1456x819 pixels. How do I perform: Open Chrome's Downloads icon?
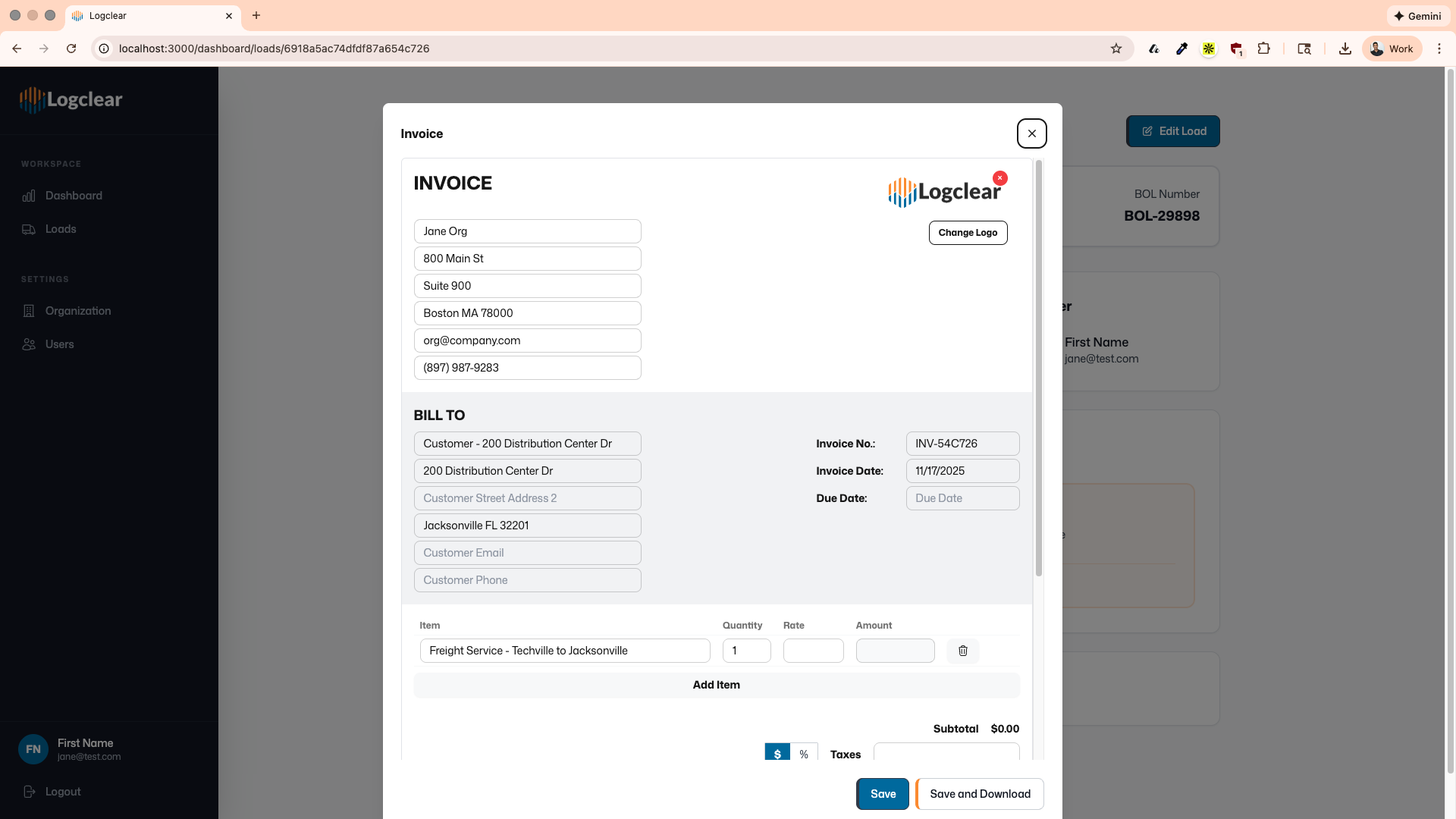(1345, 48)
